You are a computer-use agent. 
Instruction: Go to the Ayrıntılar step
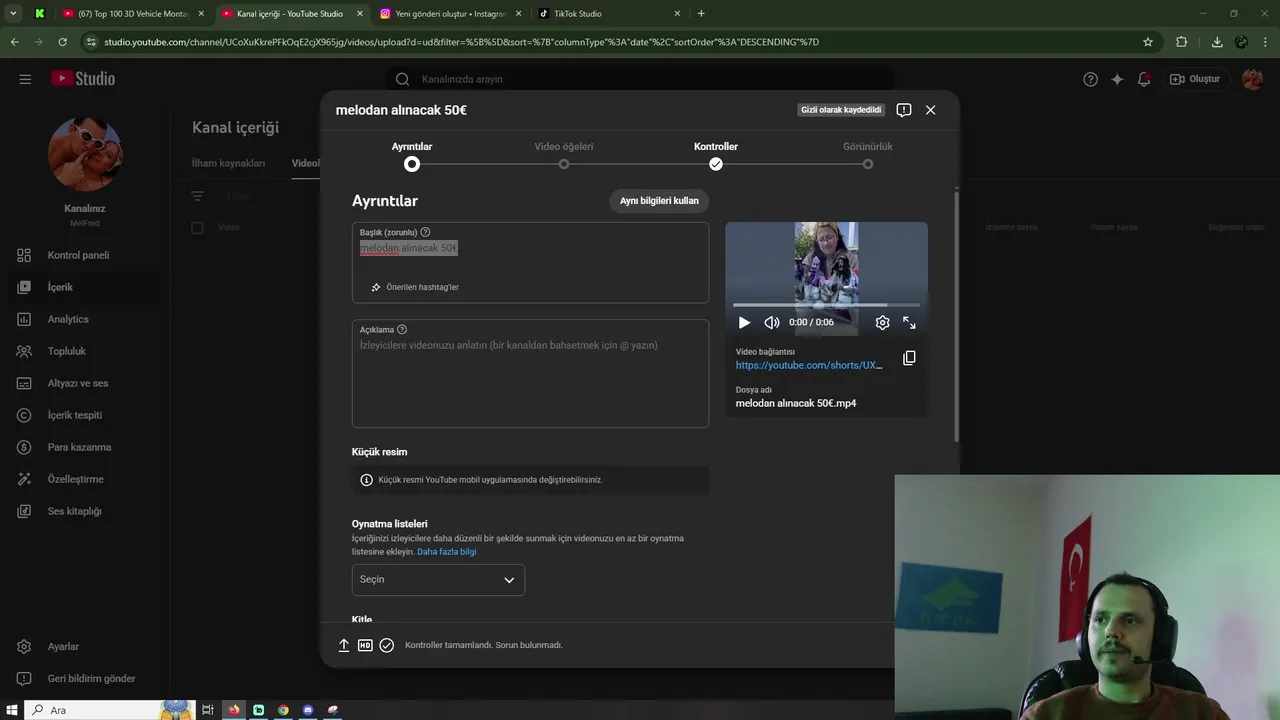coord(412,155)
